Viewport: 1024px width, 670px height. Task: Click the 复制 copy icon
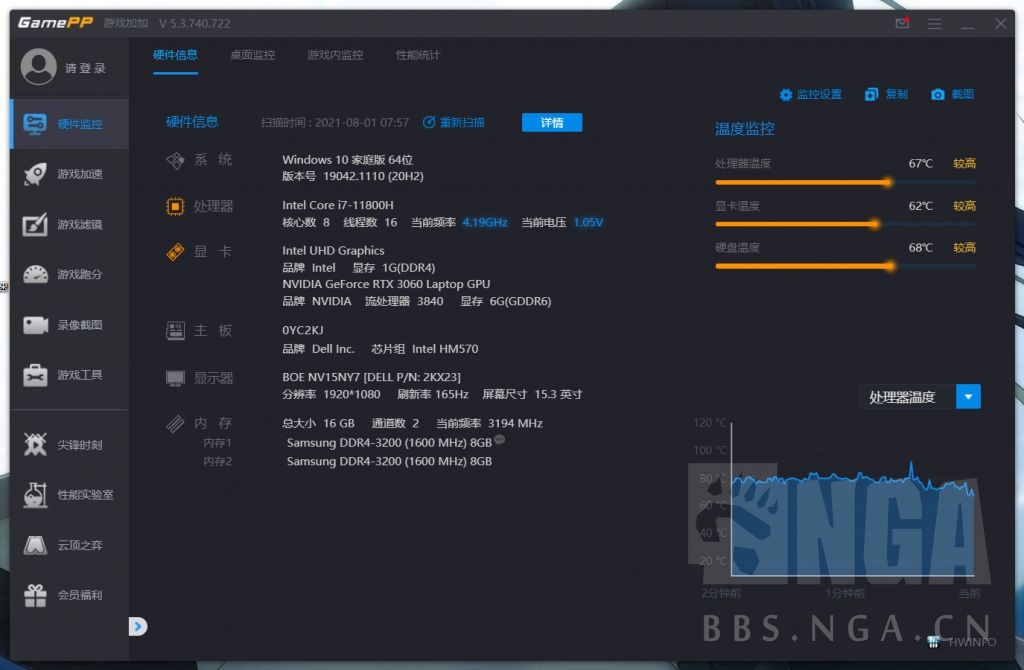(871, 95)
